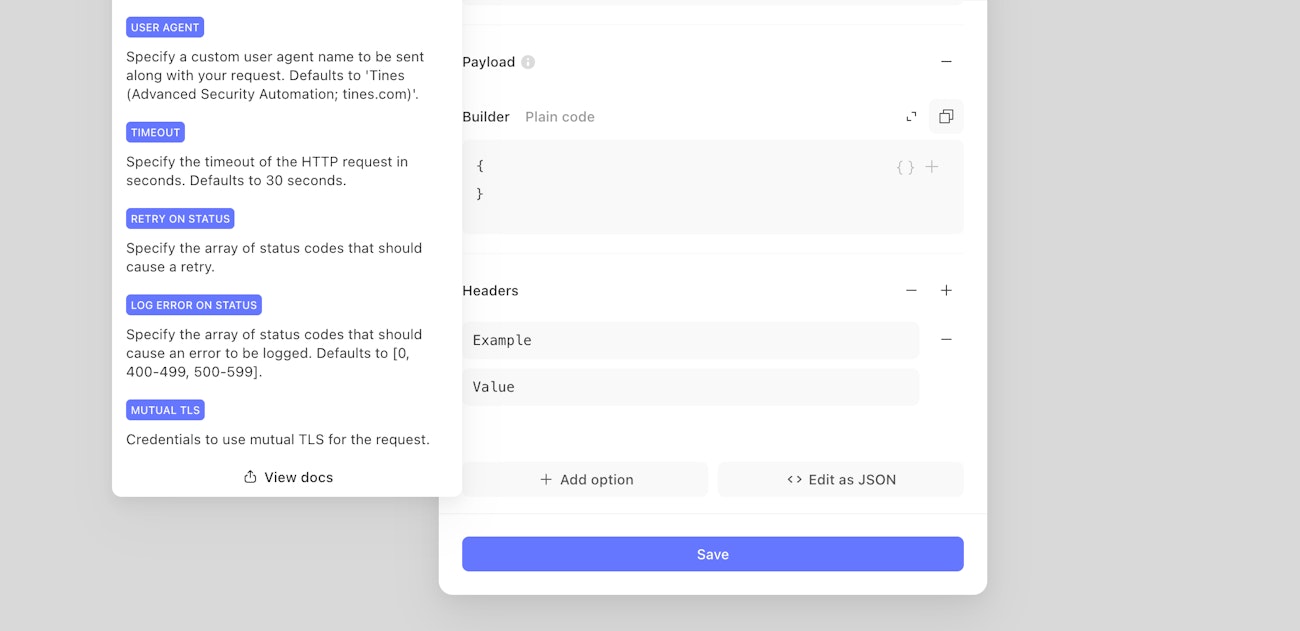Switch to the Plain code tab
1300x631 pixels.
(560, 117)
